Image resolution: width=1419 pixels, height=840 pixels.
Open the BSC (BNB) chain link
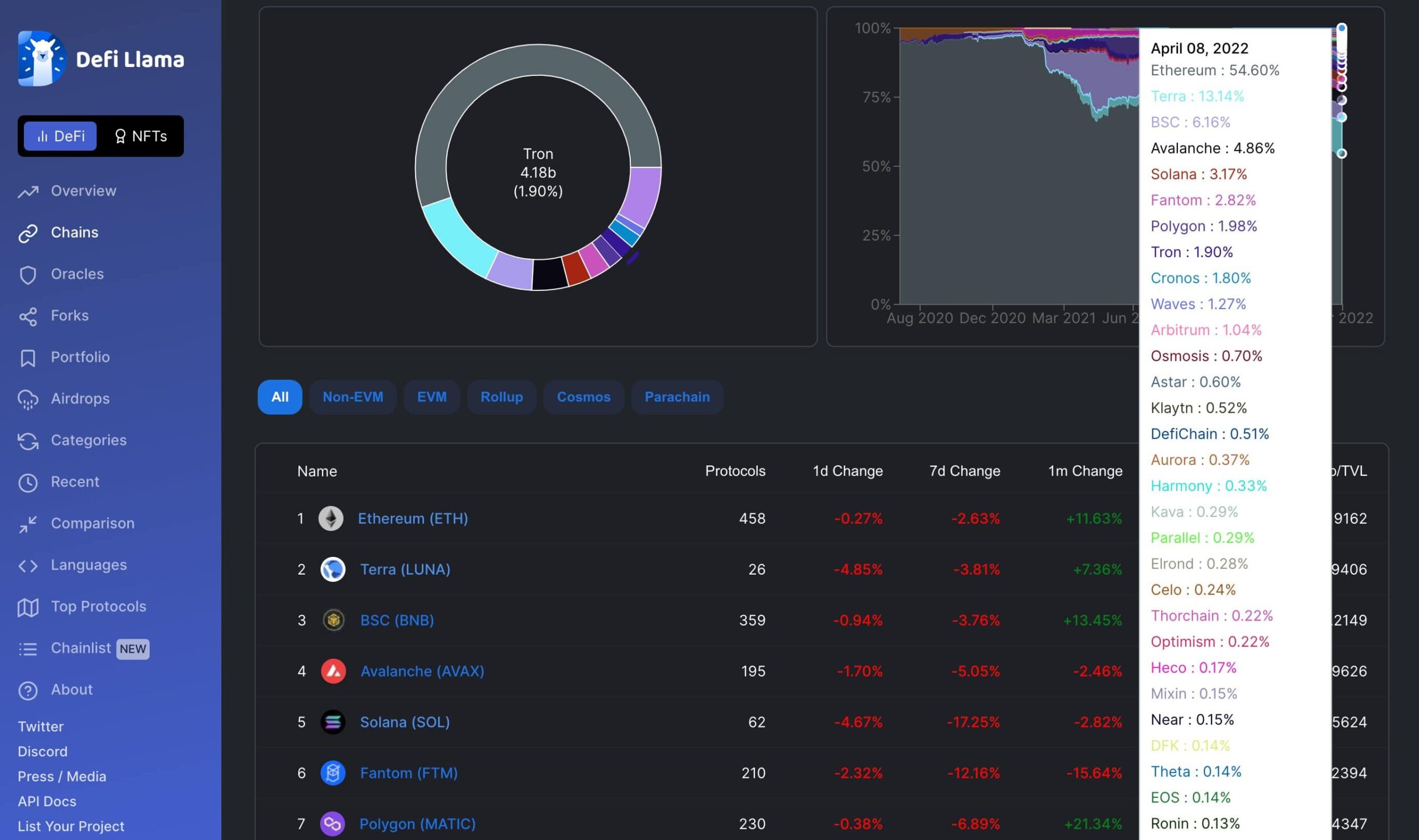tap(397, 621)
